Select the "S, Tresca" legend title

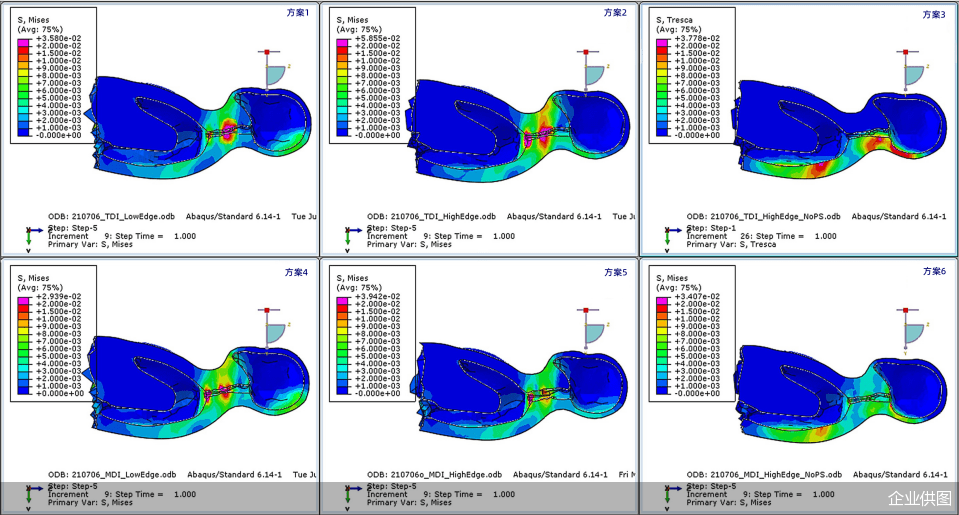point(677,20)
